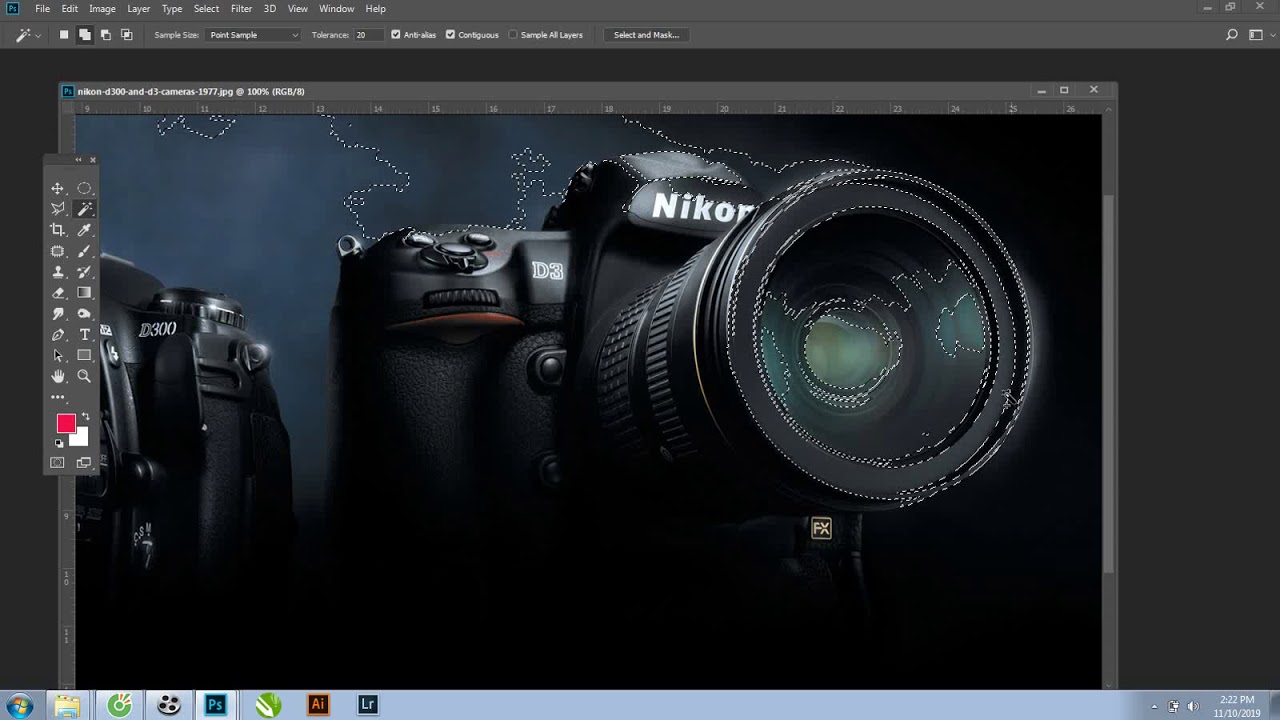Change the screen mode
Screen dimensions: 1280x720
[x=83, y=463]
